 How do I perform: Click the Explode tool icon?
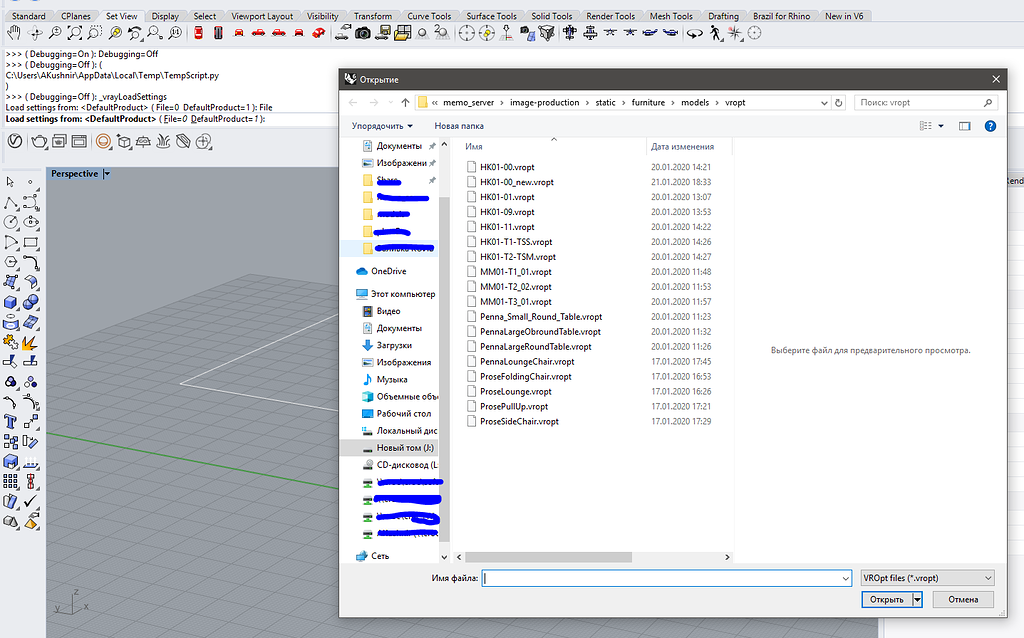pyautogui.click(x=30, y=342)
